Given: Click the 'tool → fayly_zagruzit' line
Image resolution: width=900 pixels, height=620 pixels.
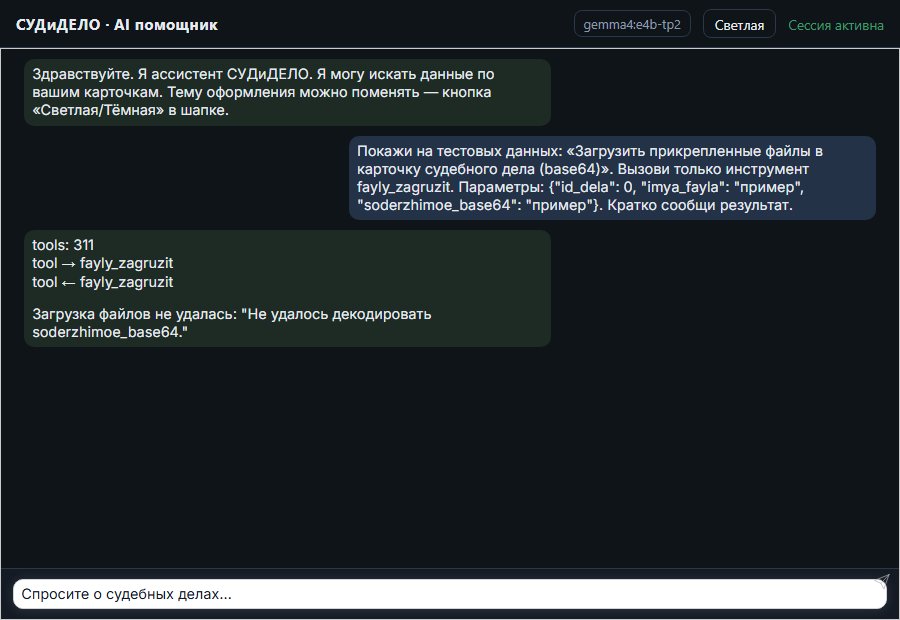Looking at the screenshot, I should pyautogui.click(x=102, y=263).
